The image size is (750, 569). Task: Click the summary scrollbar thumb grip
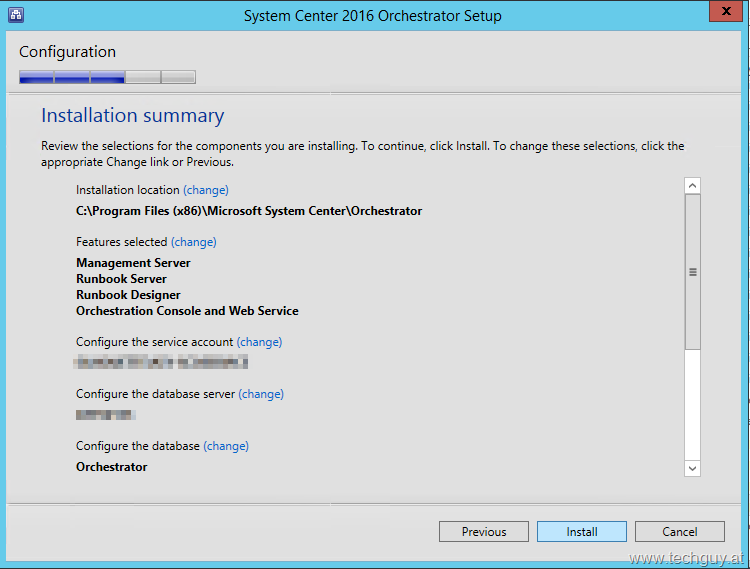(x=692, y=272)
